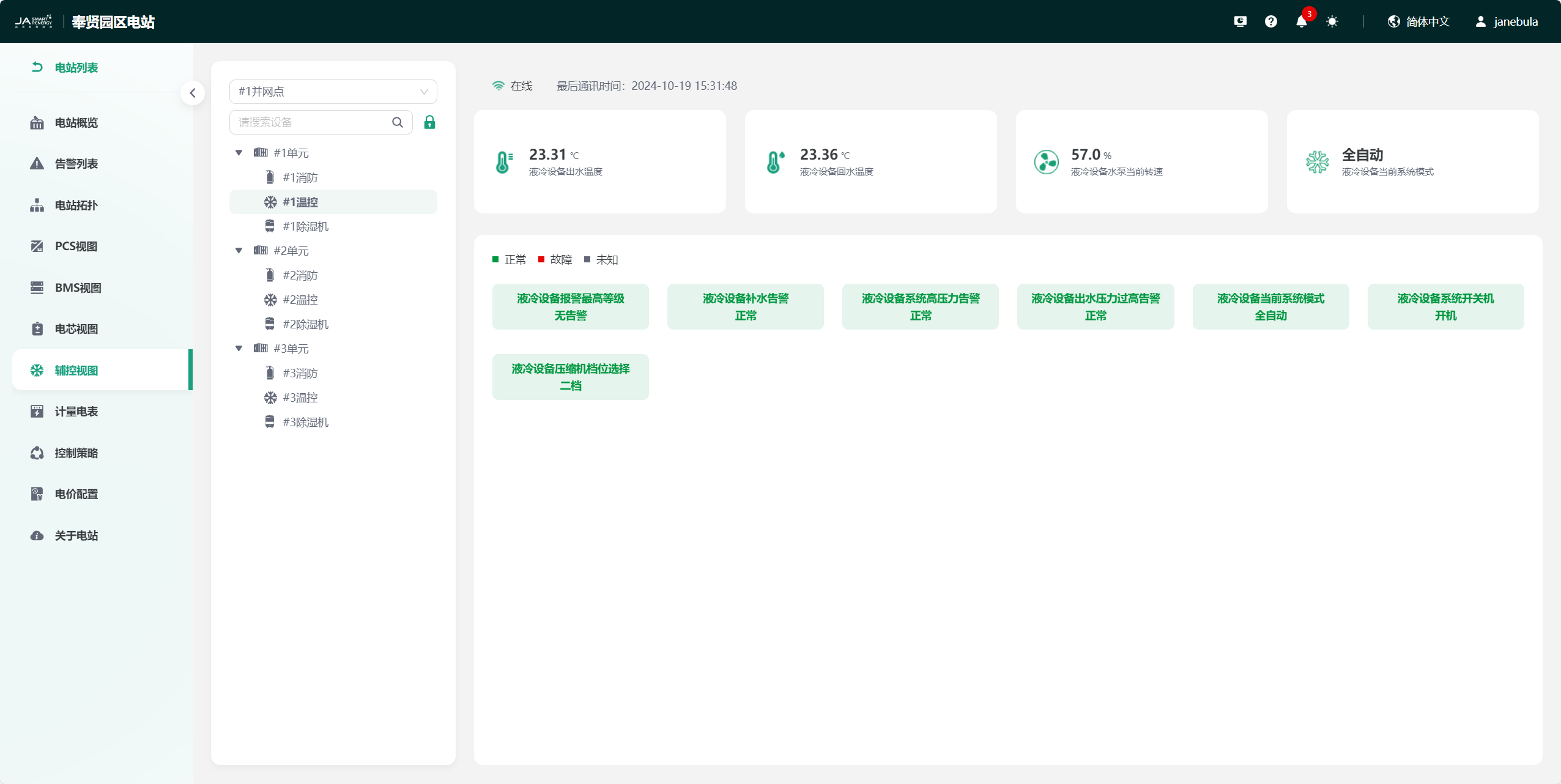Go to the BMS视图 menu
1561x784 pixels.
pyautogui.click(x=78, y=288)
